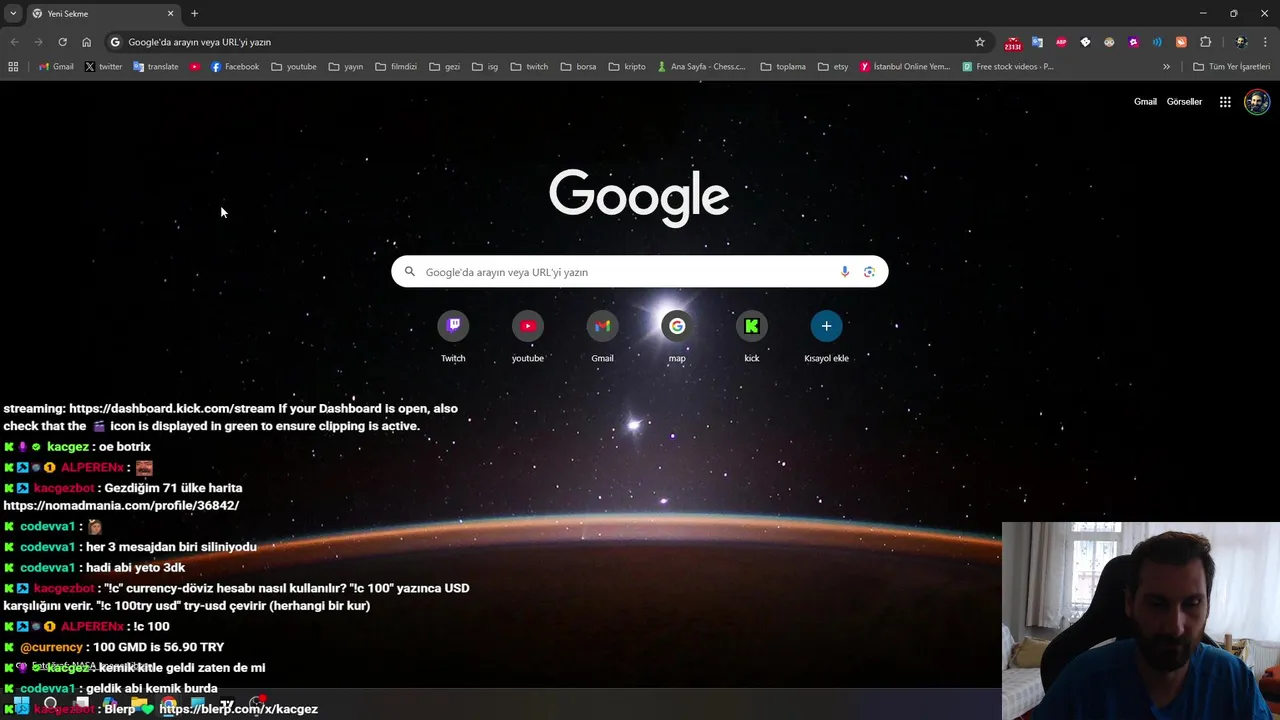Image resolution: width=1280 pixels, height=720 pixels.
Task: Open Görseller link at page top right
Action: [x=1184, y=102]
